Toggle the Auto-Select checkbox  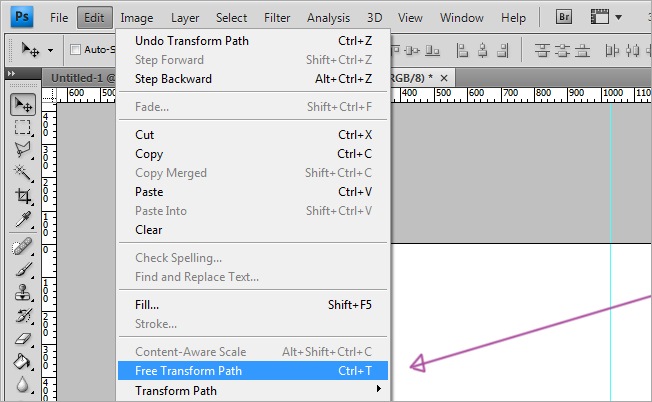pos(76,50)
